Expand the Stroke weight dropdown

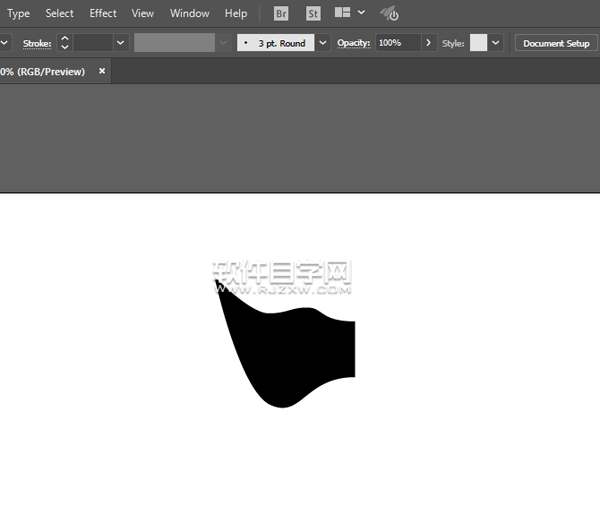point(120,43)
